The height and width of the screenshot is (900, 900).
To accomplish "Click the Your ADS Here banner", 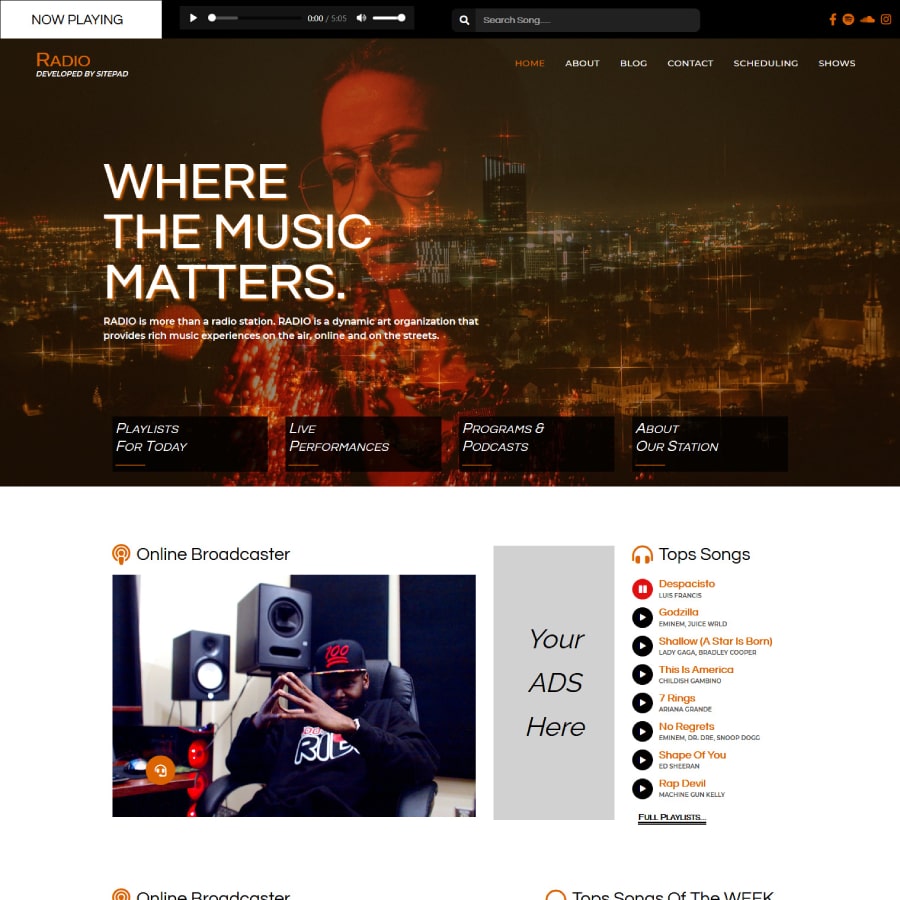I will [553, 682].
